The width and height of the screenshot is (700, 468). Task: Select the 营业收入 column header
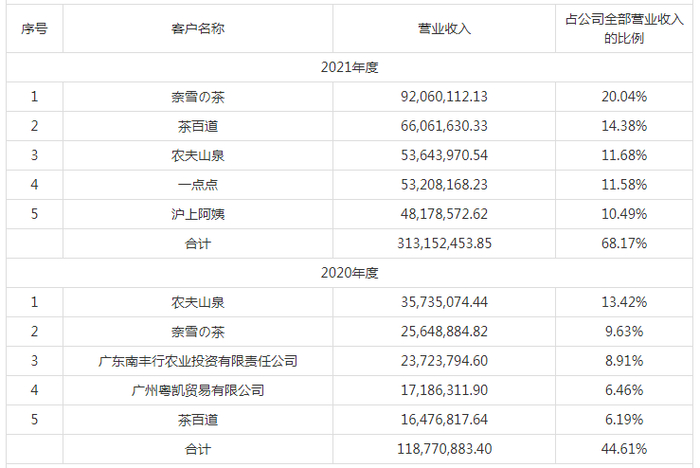click(x=444, y=29)
